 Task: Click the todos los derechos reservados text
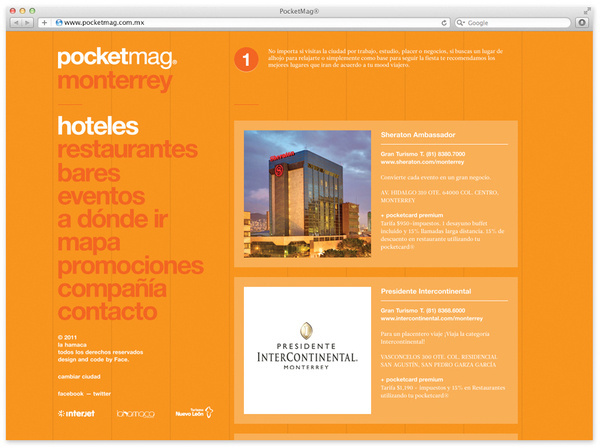[100, 352]
